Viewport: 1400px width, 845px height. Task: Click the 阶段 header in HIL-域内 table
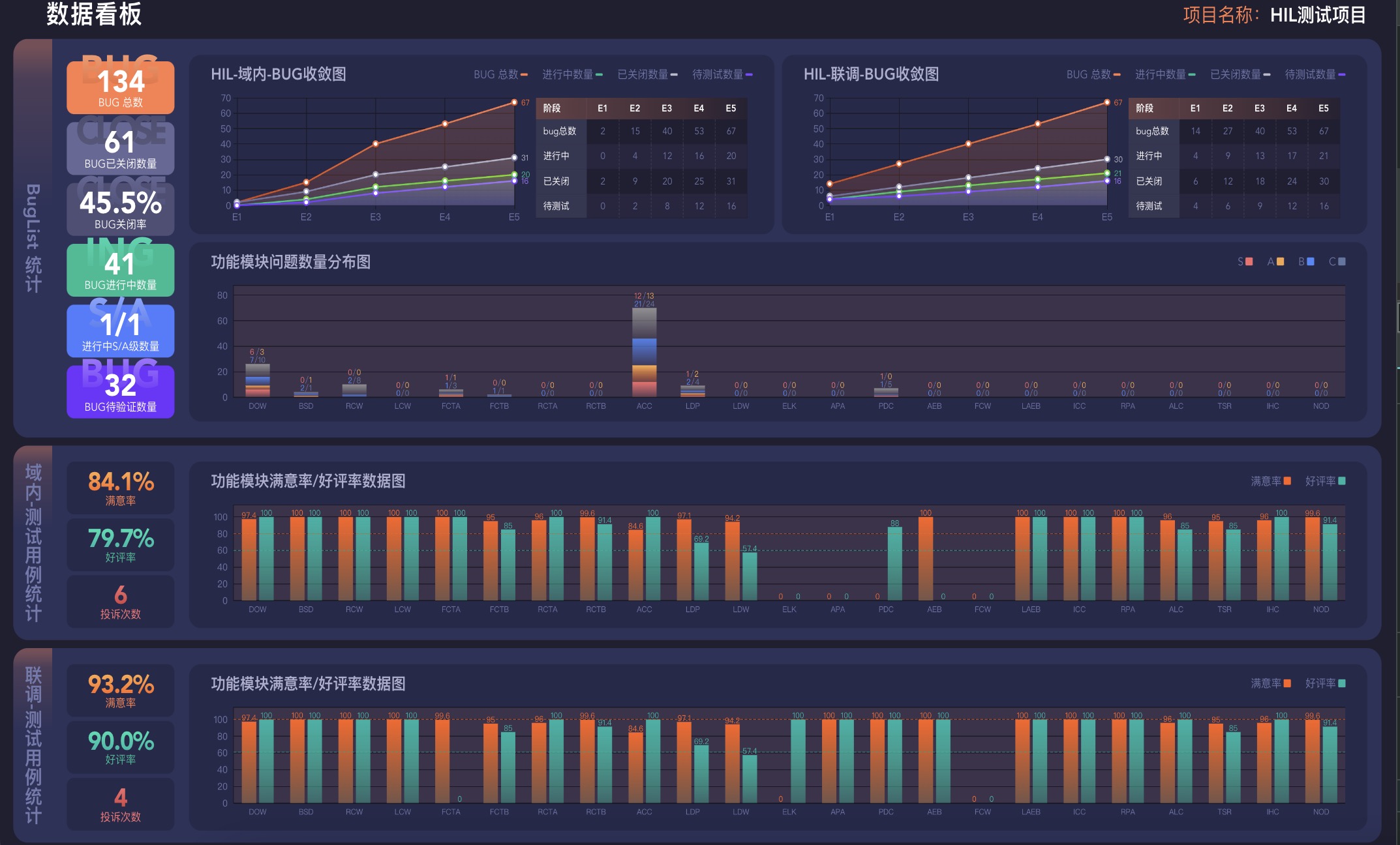[x=552, y=108]
